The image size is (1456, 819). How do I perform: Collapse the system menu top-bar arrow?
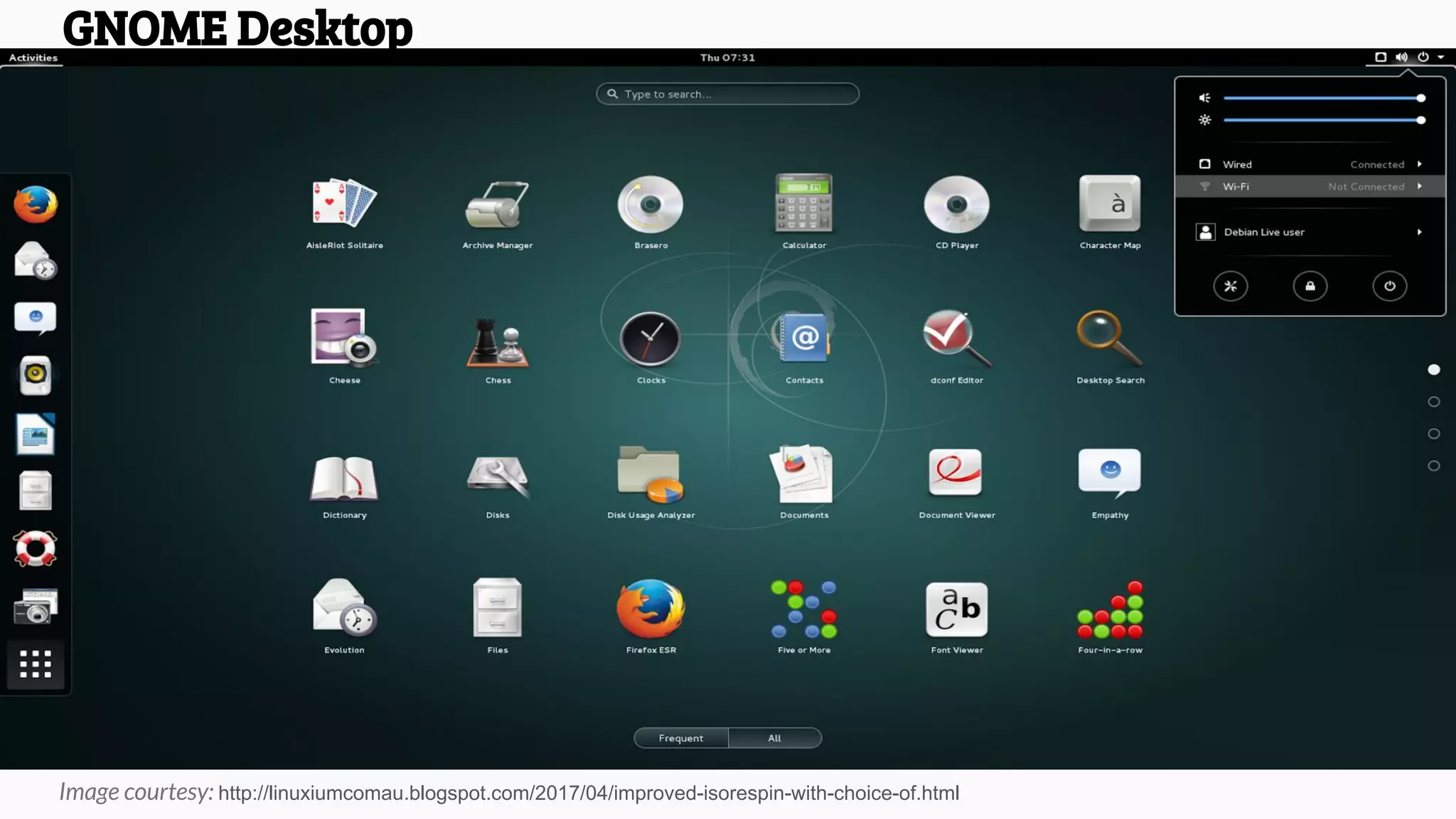(x=1441, y=58)
